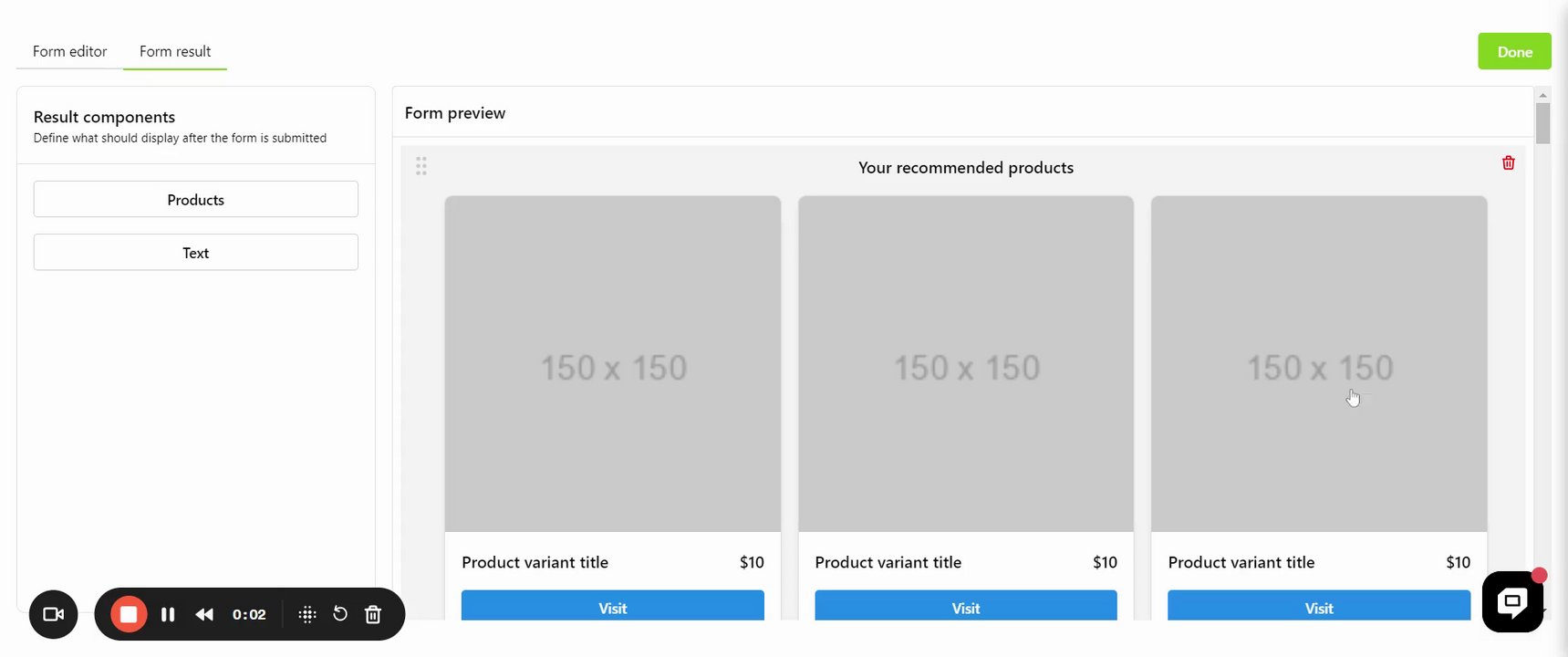Viewport: 1568px width, 657px height.
Task: Restart the recording with circular arrow
Action: [340, 614]
